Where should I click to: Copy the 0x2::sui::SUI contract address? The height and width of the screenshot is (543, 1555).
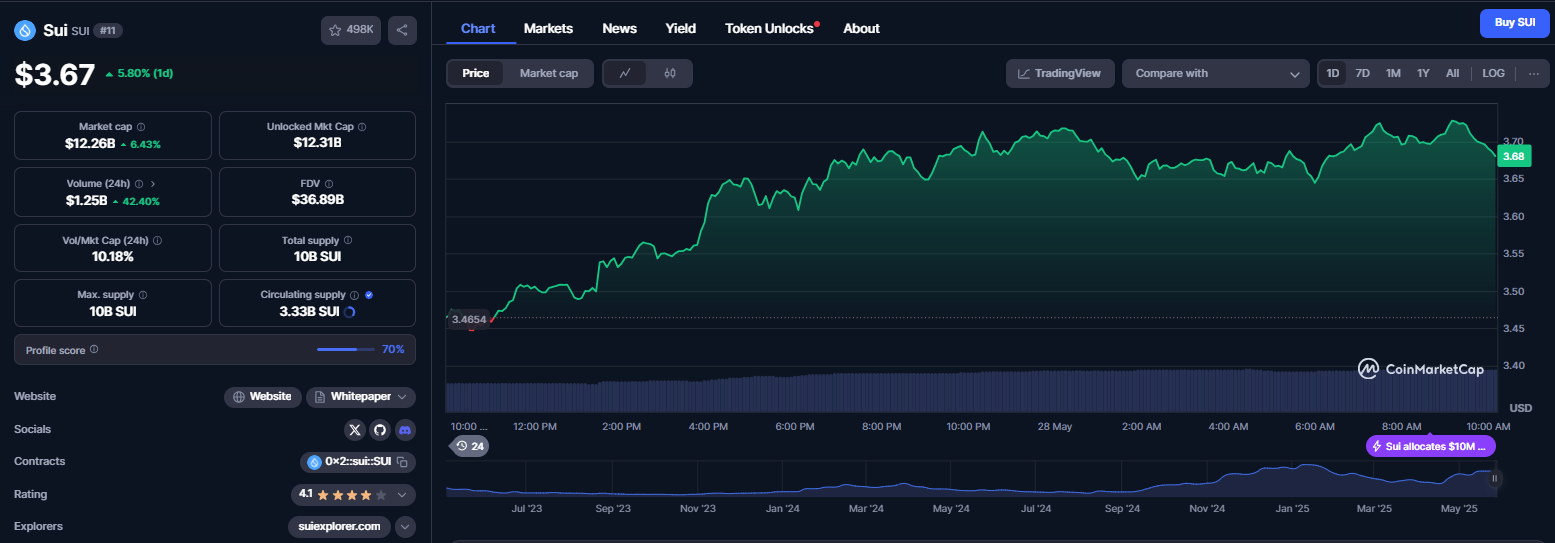(402, 462)
